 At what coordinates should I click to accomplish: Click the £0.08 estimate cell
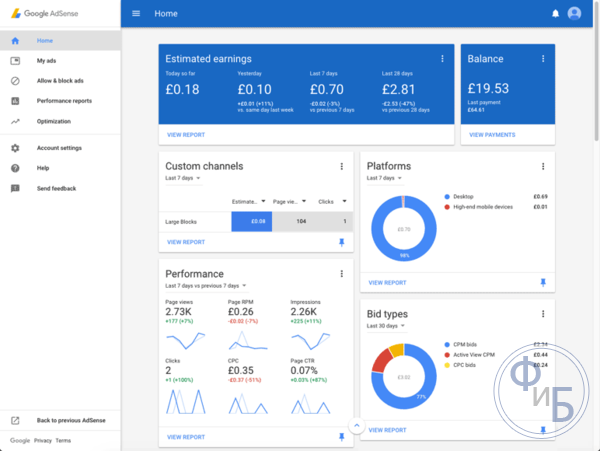coord(251,221)
